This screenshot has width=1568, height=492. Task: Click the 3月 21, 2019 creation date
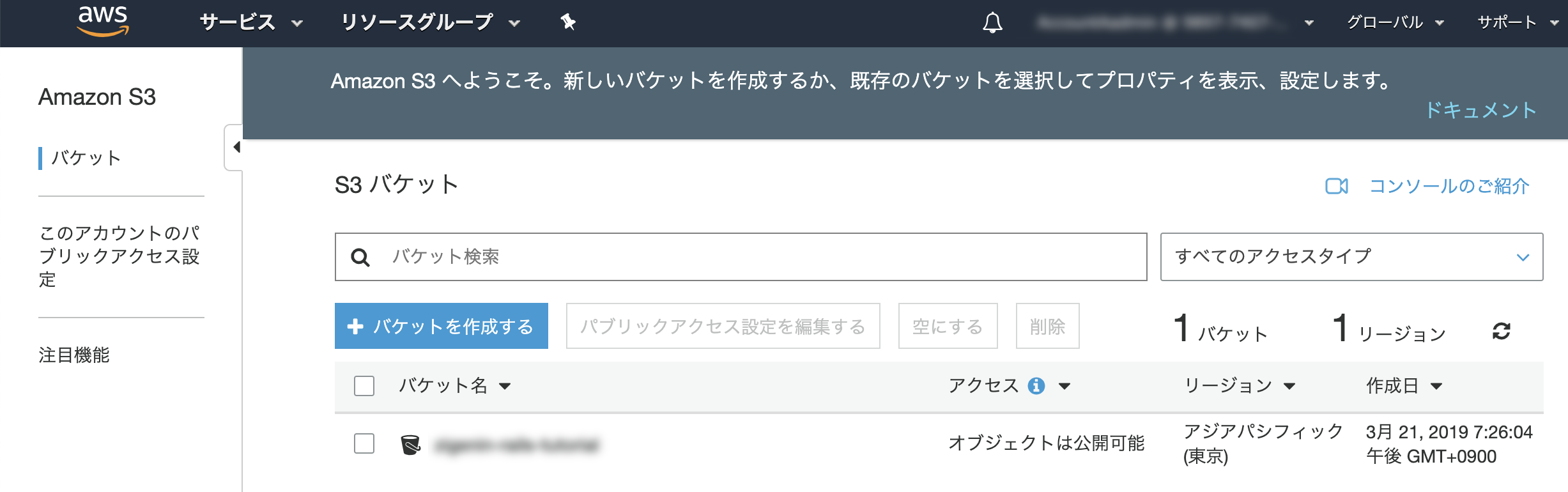(1449, 444)
